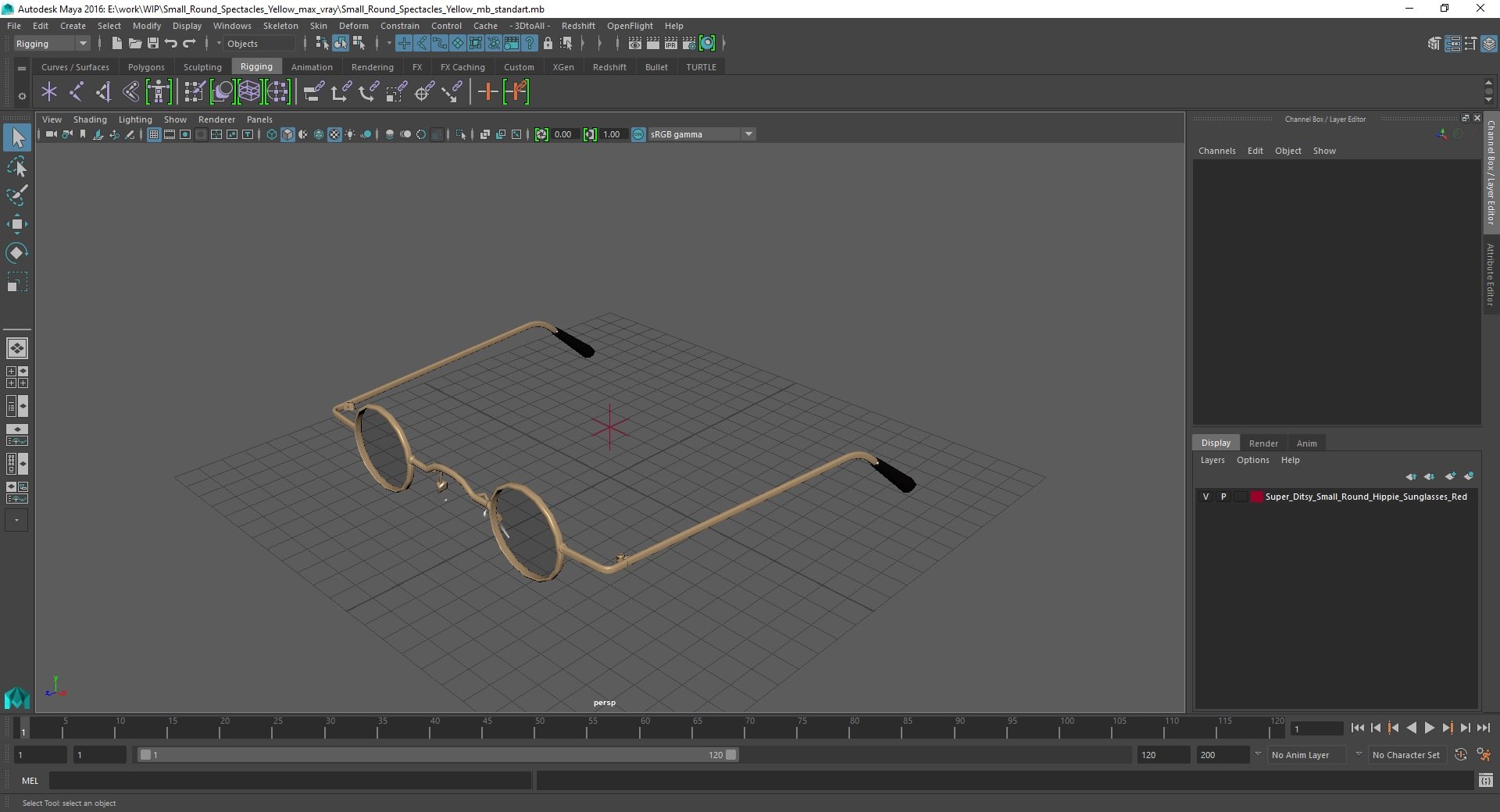Click the time range slider bar
The height and width of the screenshot is (812, 1500).
[437, 755]
